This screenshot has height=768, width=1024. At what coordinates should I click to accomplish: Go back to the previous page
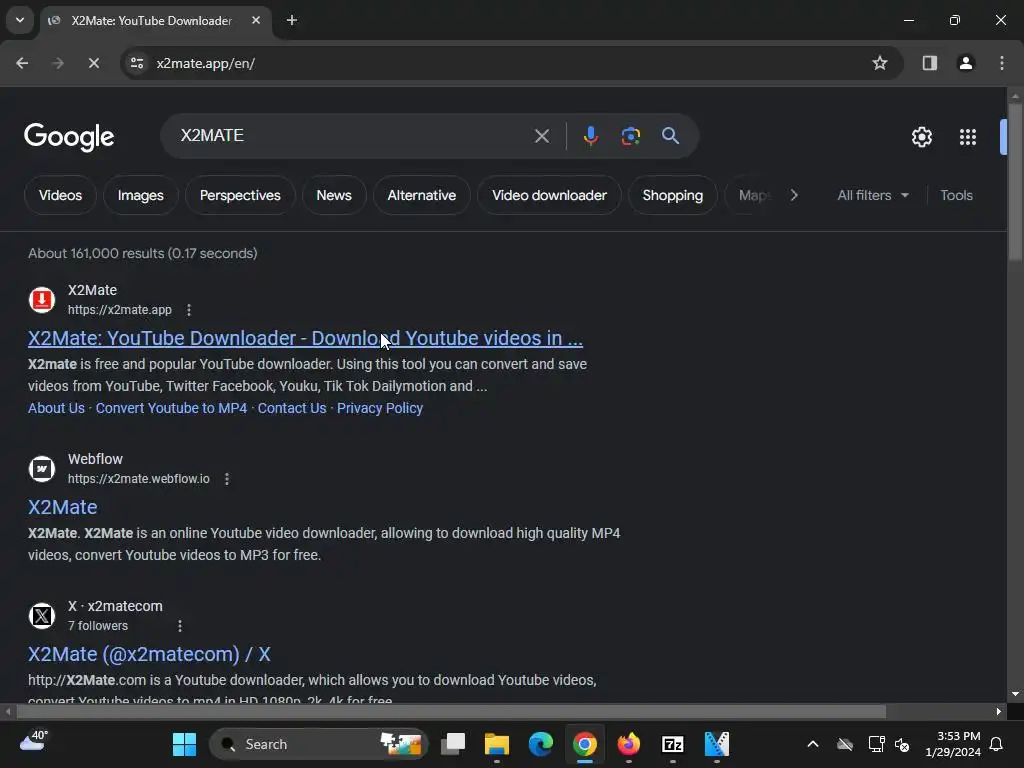point(22,63)
